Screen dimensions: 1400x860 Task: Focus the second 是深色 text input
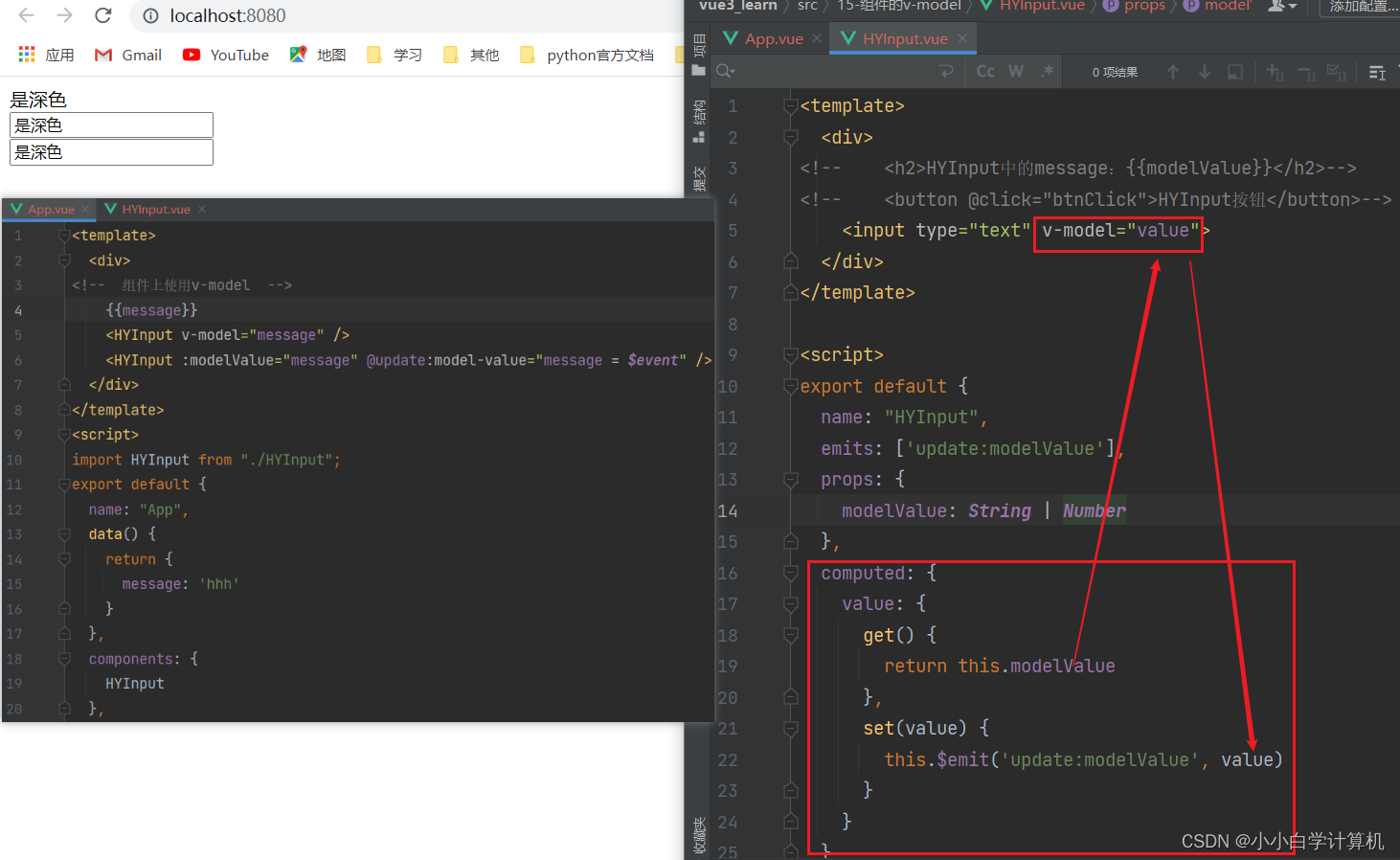(x=111, y=152)
